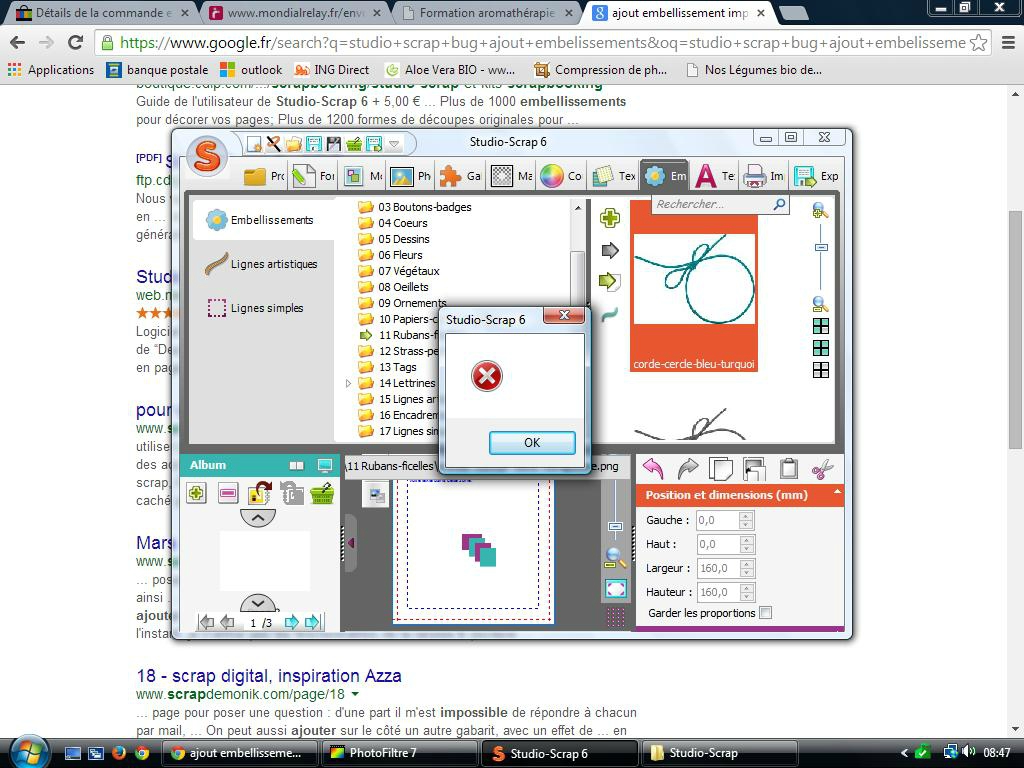Click the album double-page view icon
This screenshot has width=1024, height=768.
pyautogui.click(x=296, y=466)
